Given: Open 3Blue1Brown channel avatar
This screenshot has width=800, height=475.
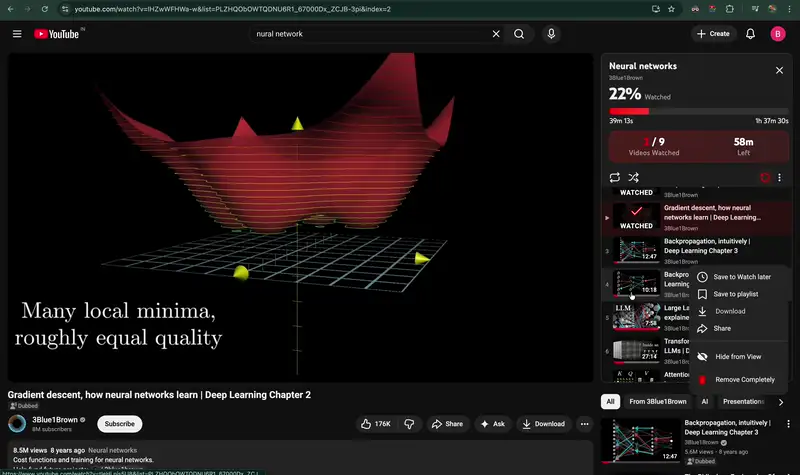Looking at the screenshot, I should (x=17, y=424).
